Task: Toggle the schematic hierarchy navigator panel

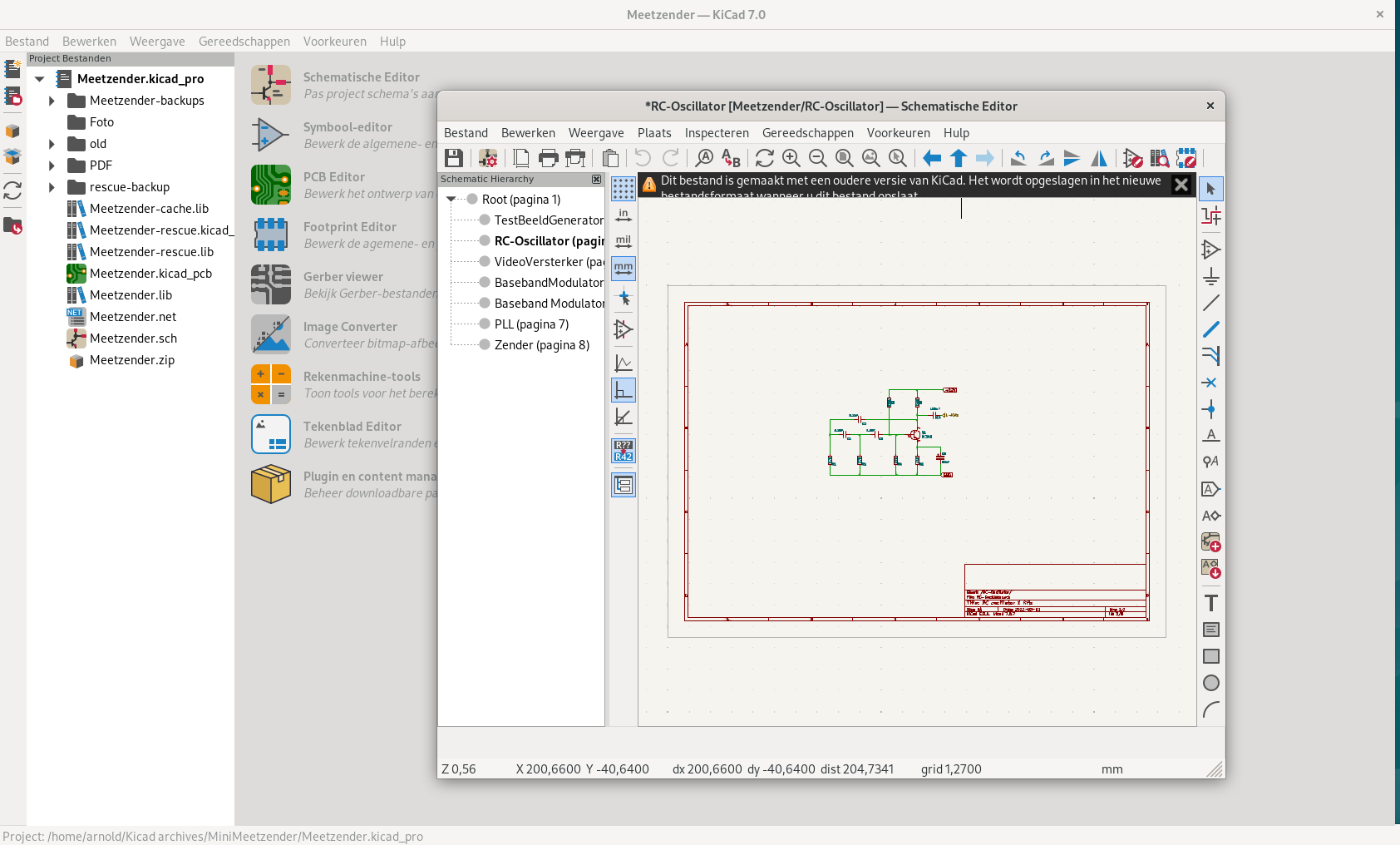Action: pyautogui.click(x=624, y=485)
